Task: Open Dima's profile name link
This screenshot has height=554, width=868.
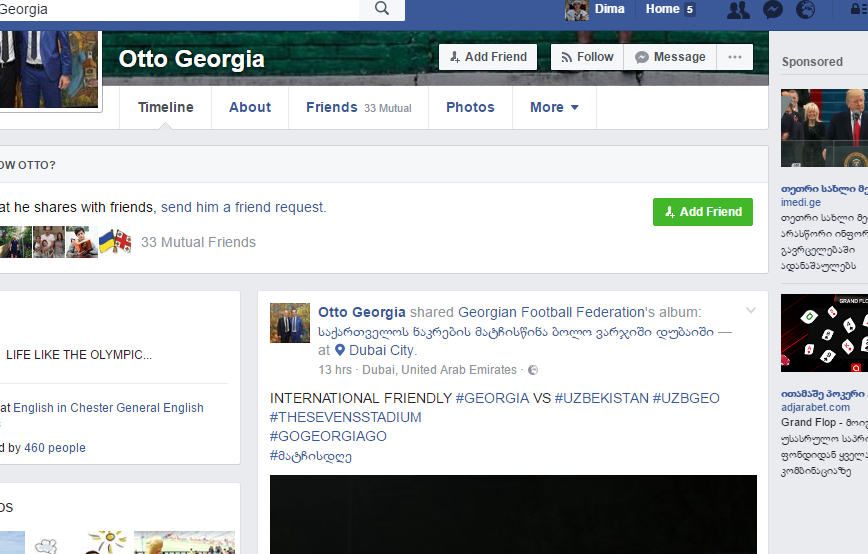Action: (609, 9)
